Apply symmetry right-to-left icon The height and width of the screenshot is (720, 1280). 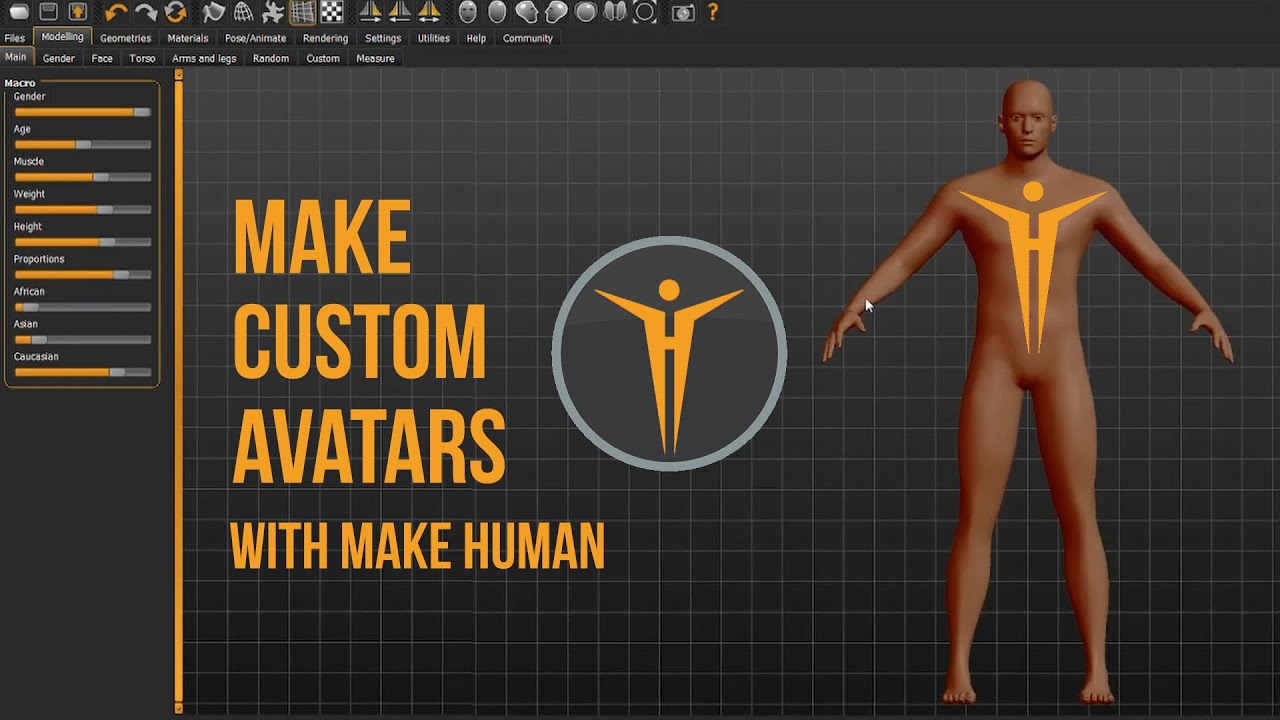(370, 12)
